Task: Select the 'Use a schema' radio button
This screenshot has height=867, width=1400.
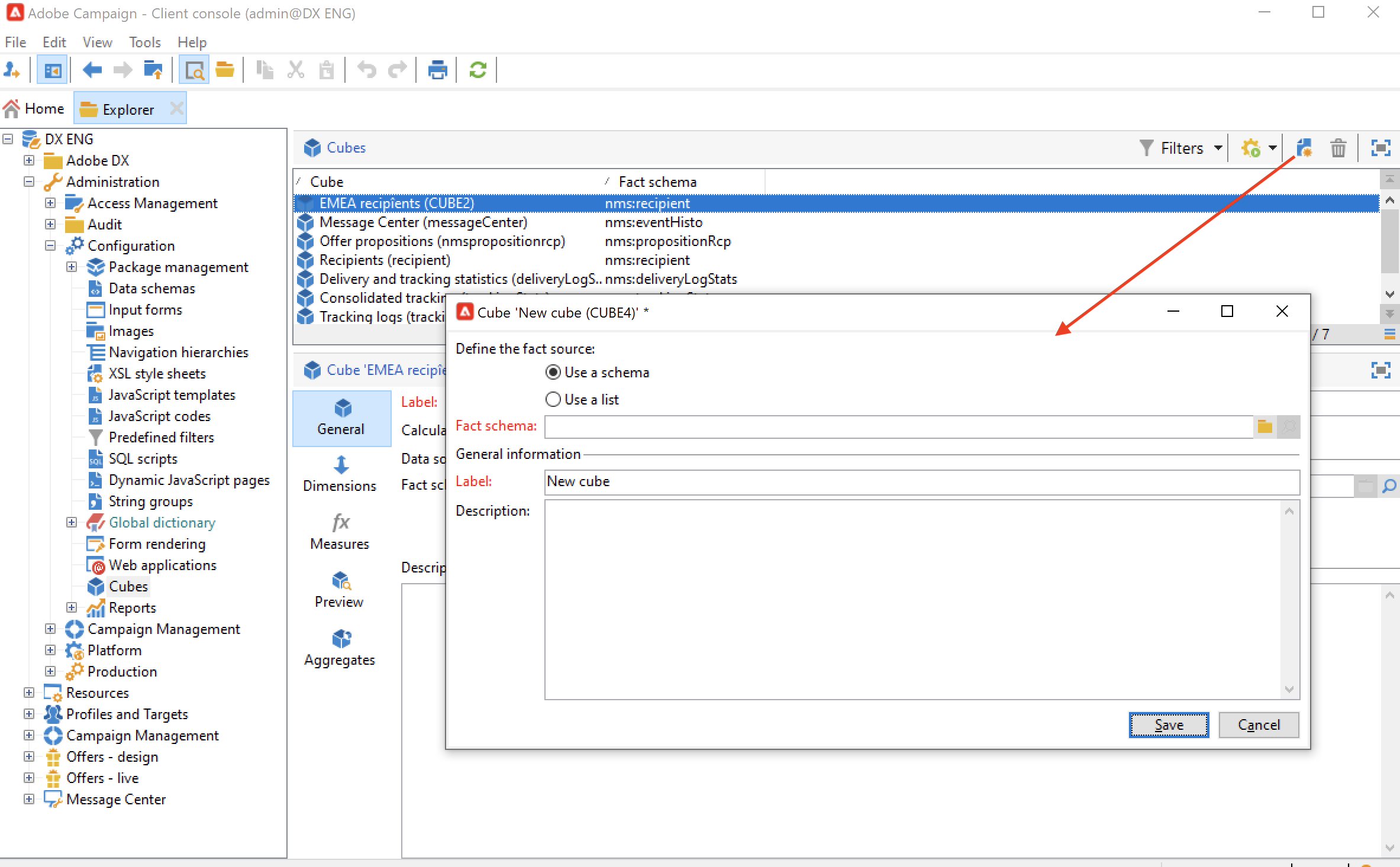Action: click(x=553, y=372)
